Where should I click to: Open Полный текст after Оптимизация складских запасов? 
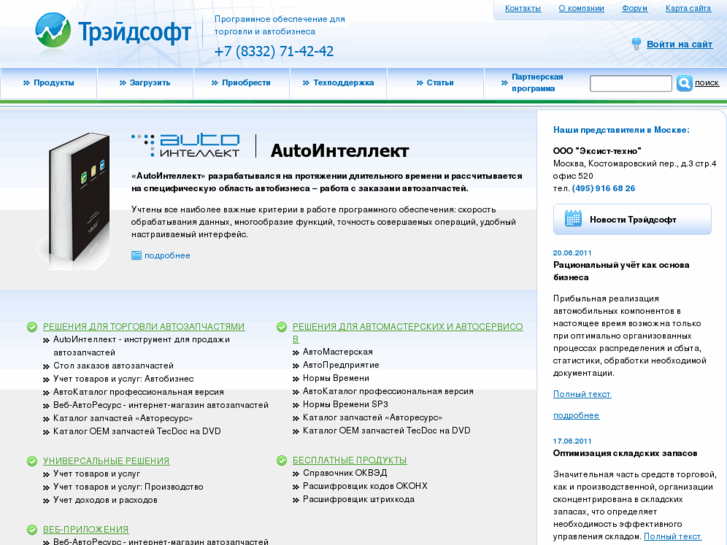(672, 537)
